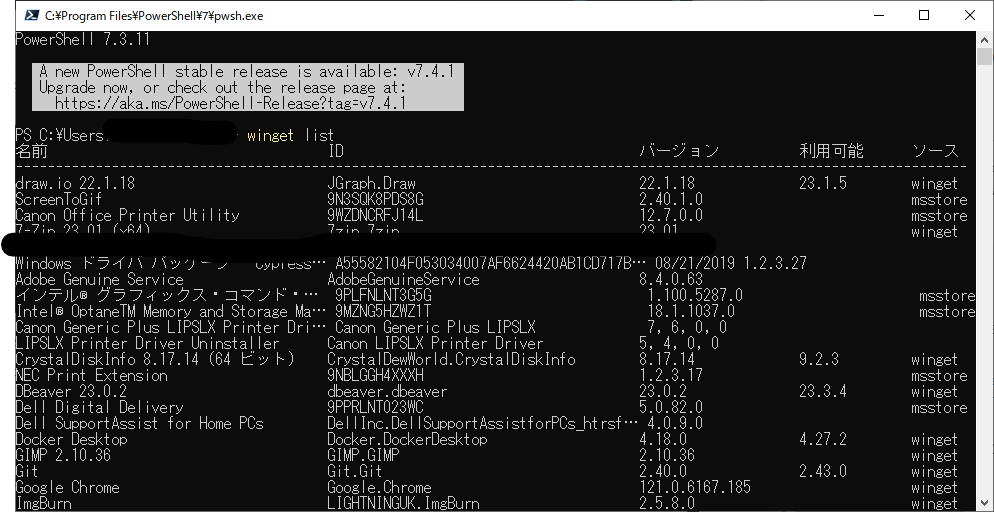Image resolution: width=994 pixels, height=512 pixels.
Task: Click GIMP.GIMP ID
Action: (x=363, y=455)
